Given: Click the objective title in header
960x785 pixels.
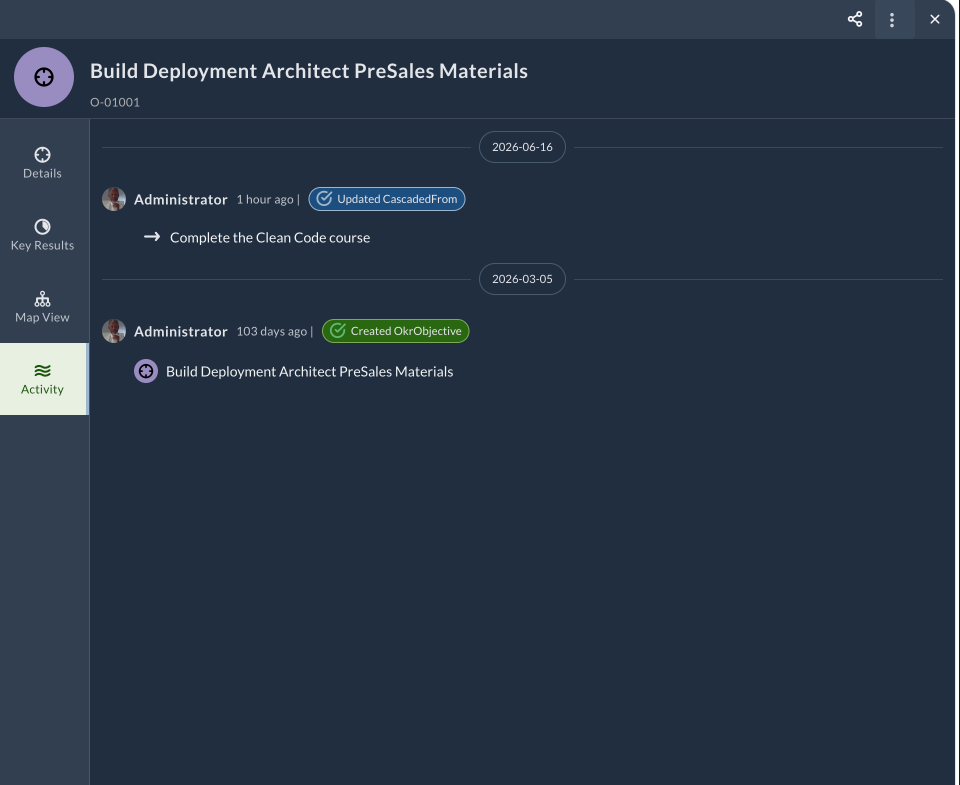Looking at the screenshot, I should coord(309,71).
